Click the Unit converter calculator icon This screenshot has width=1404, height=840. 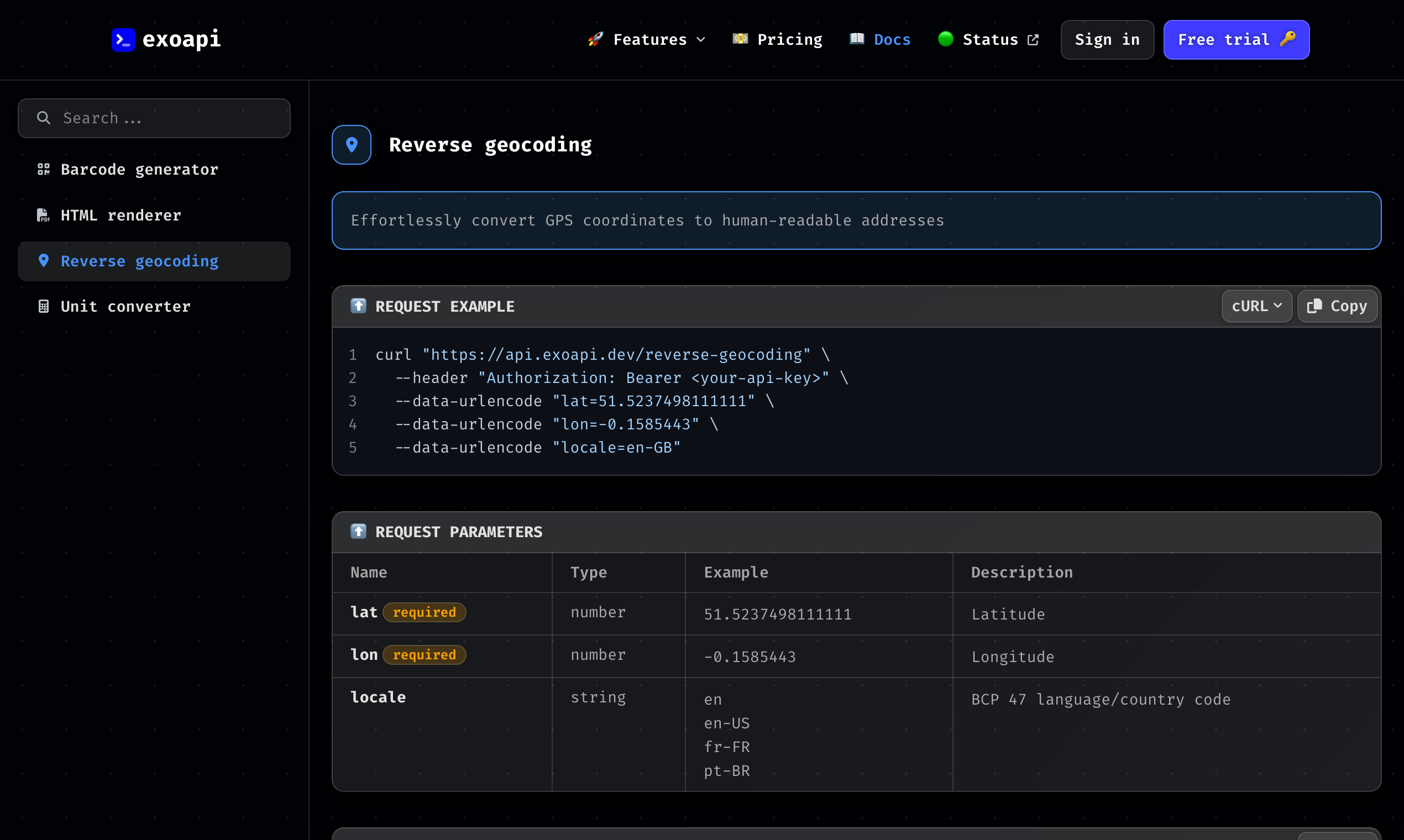pos(44,306)
